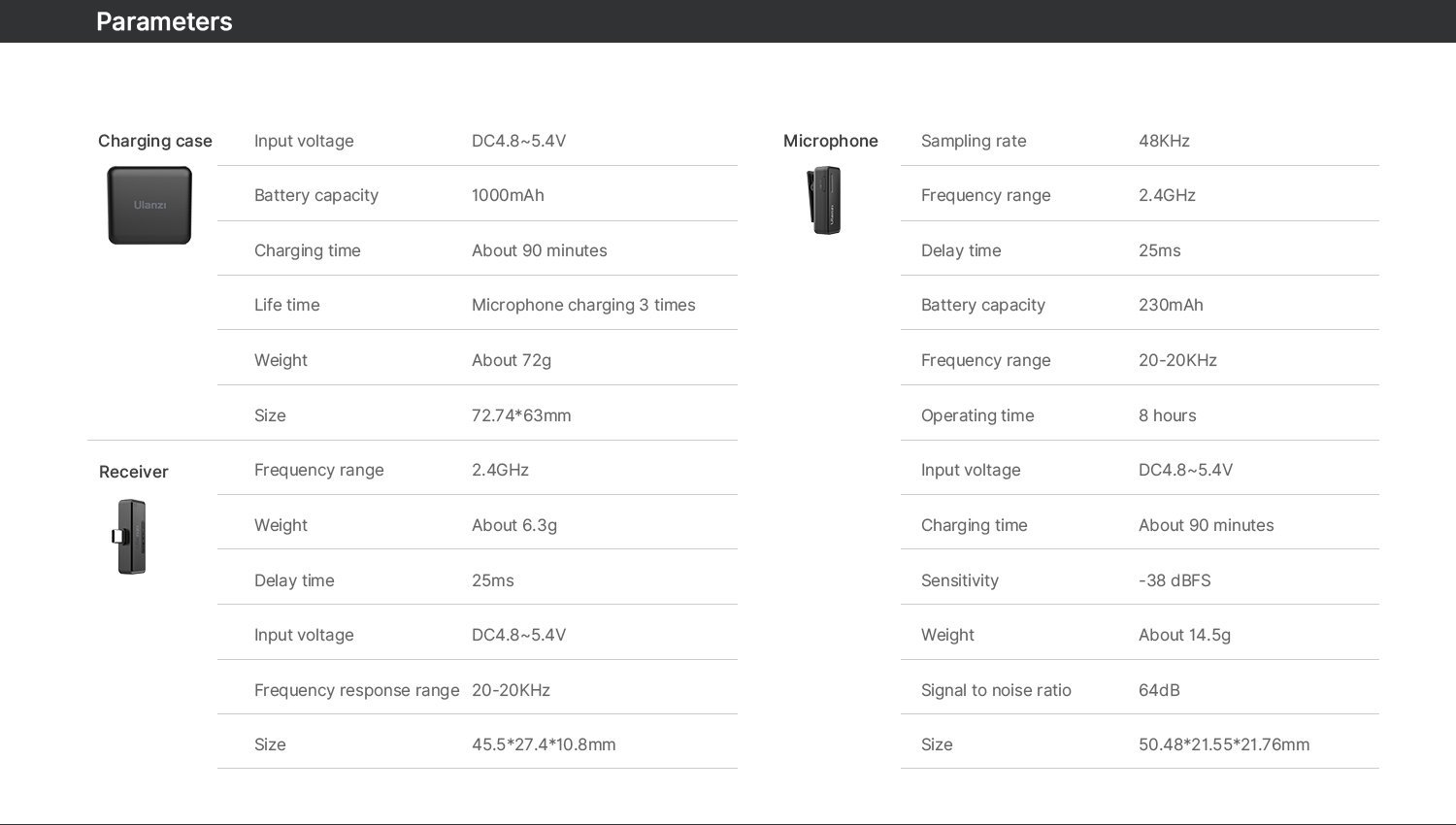Select the Charging case heading
1456x825 pixels.
point(155,141)
